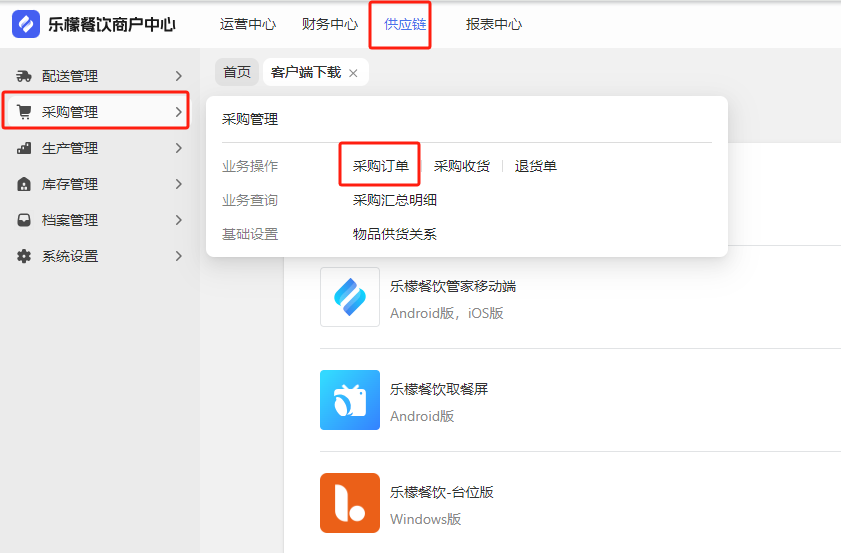
Task: Click the 系统设置 gear icon
Action: tap(24, 256)
